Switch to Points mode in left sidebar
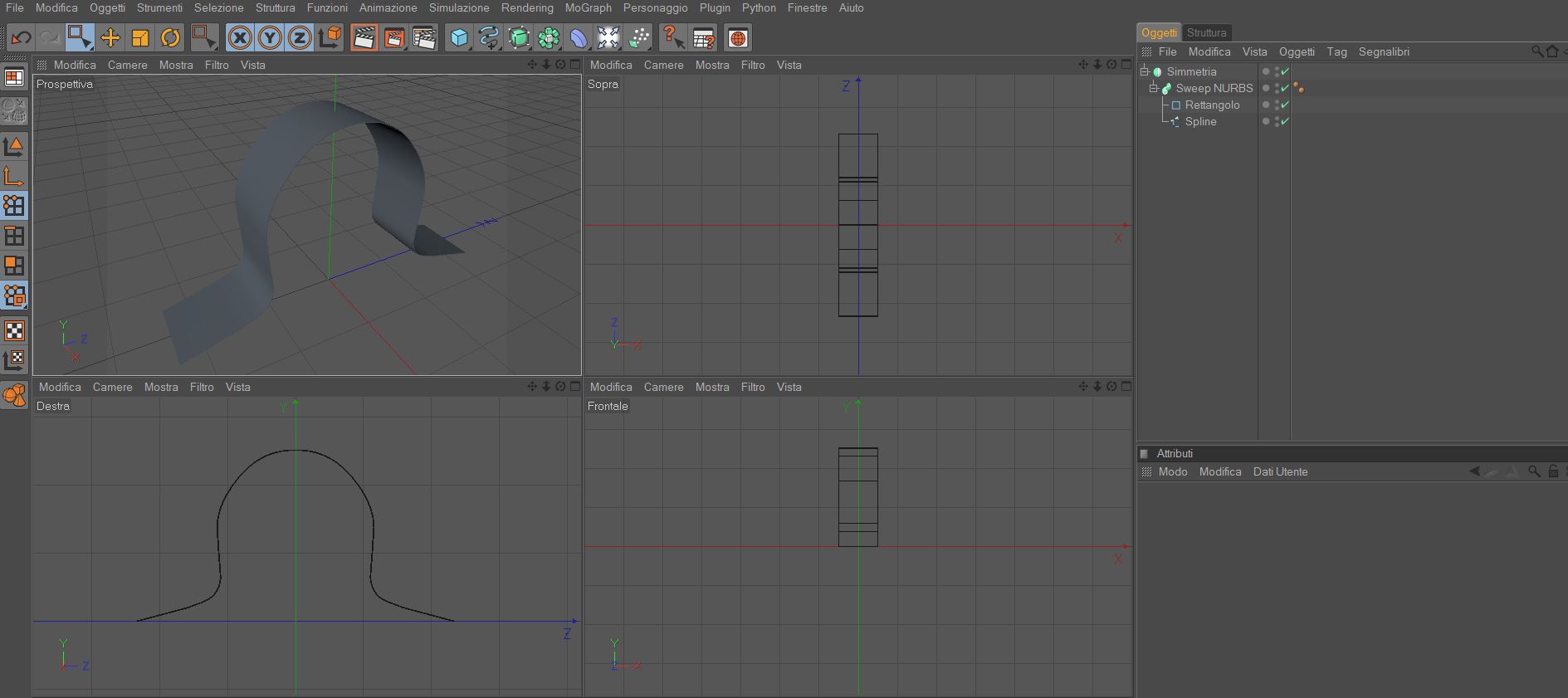Image resolution: width=1568 pixels, height=698 pixels. click(14, 206)
